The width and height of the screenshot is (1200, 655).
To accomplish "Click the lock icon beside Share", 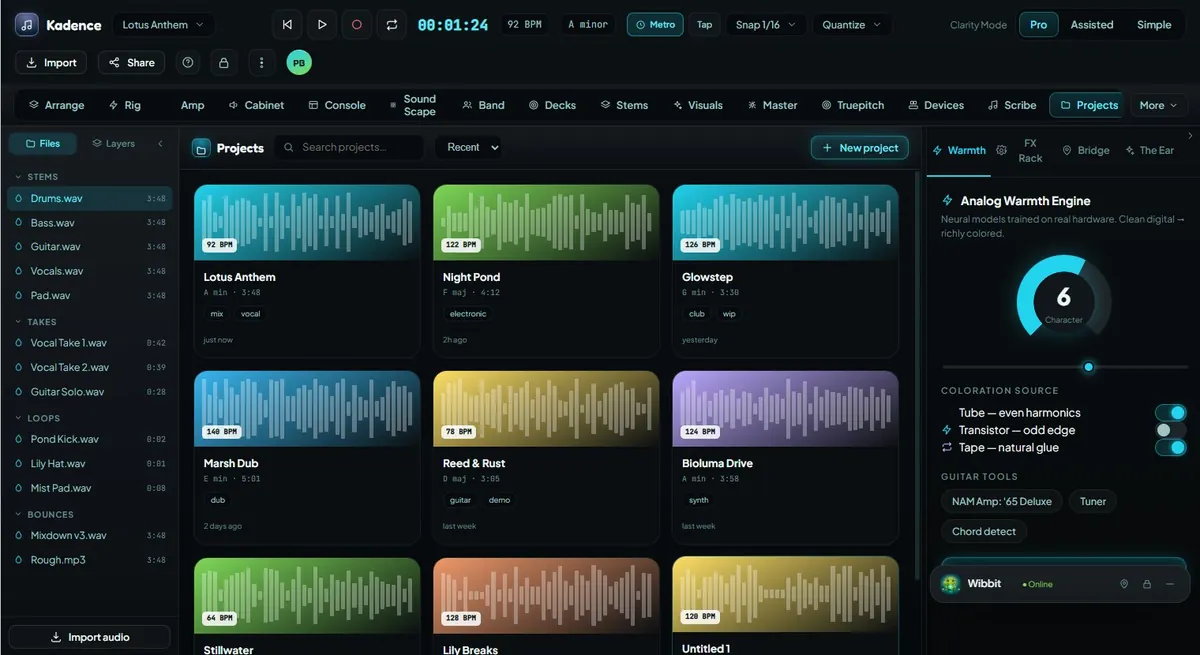I will click(224, 62).
